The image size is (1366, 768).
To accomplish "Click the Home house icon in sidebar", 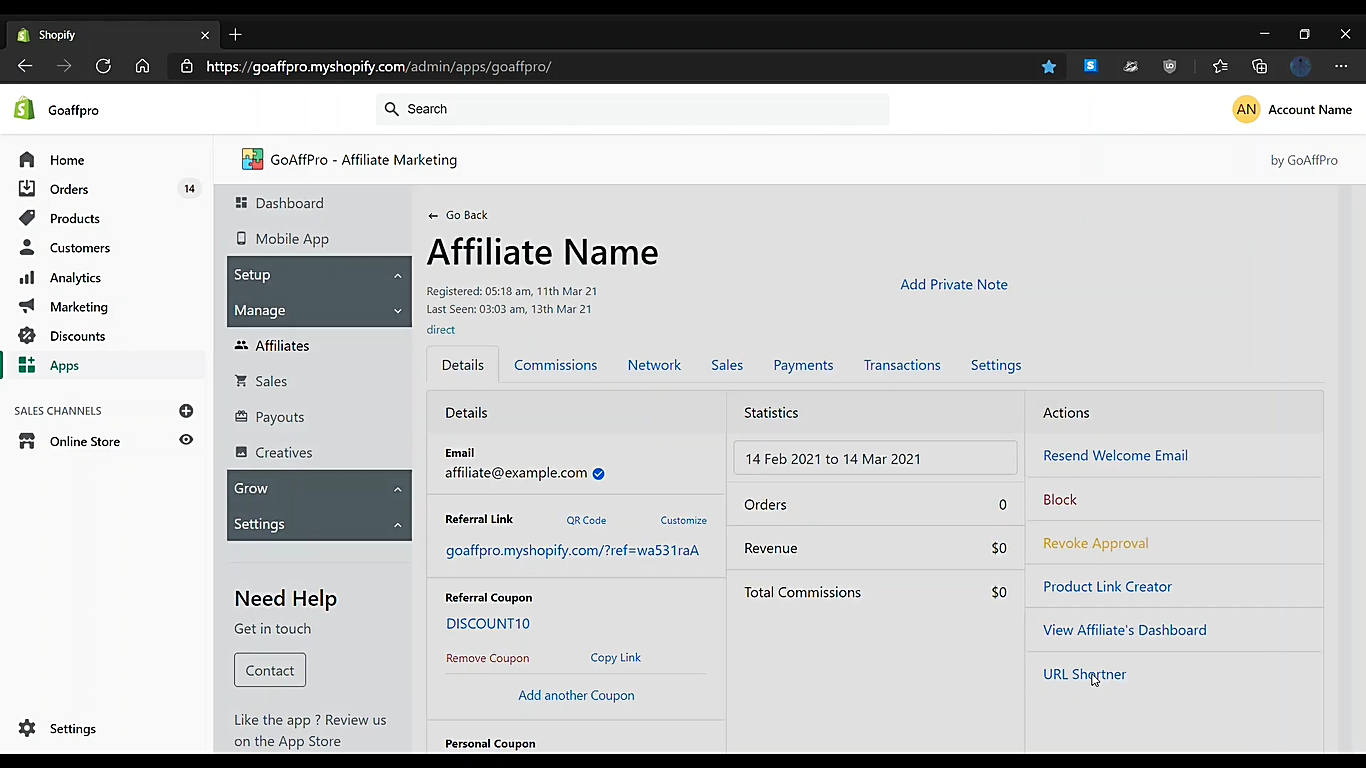I will (27, 160).
